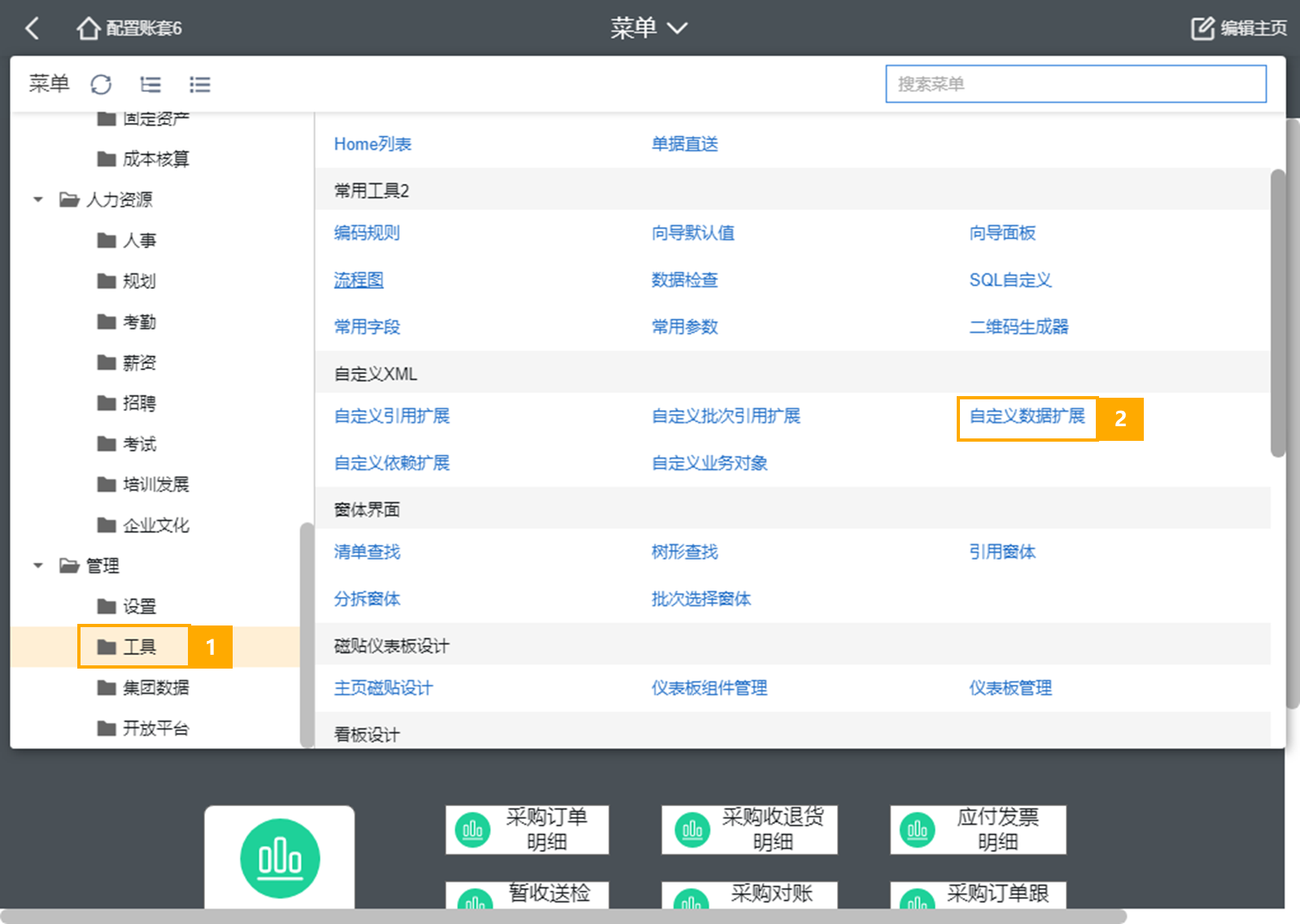Open the 编码规则 link
This screenshot has width=1300, height=924.
click(x=367, y=233)
